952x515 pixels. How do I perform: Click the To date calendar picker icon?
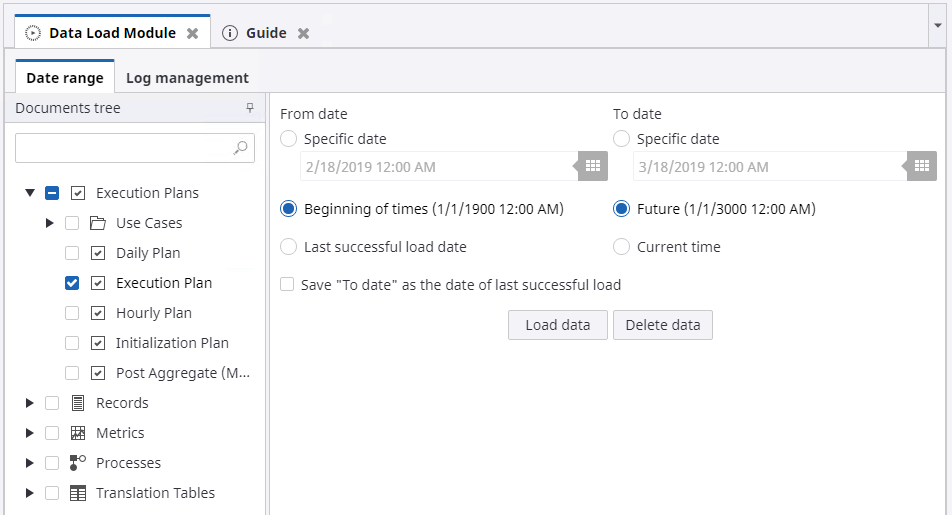point(922,166)
